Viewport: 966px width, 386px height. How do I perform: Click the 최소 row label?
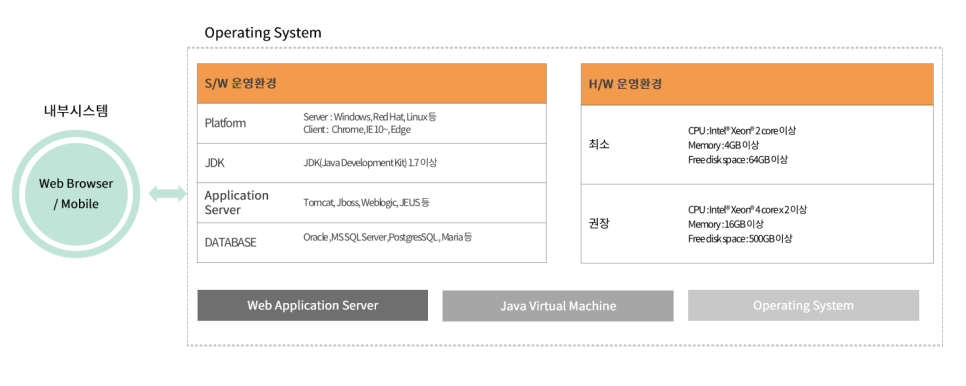tap(599, 145)
